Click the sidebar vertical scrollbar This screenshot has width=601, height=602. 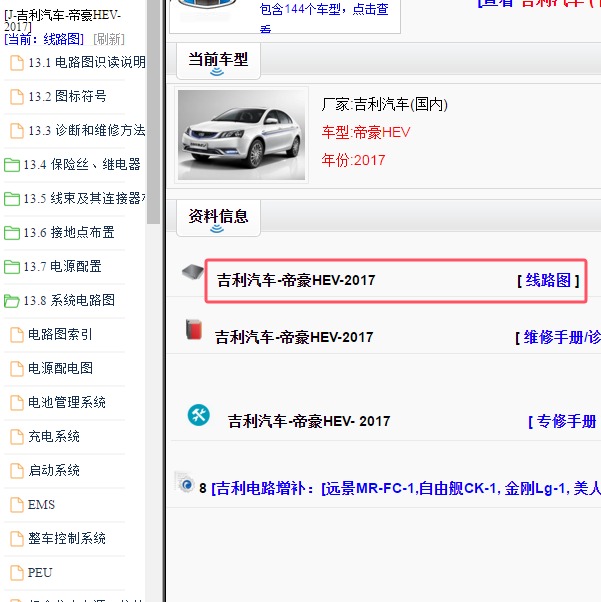coord(153,111)
